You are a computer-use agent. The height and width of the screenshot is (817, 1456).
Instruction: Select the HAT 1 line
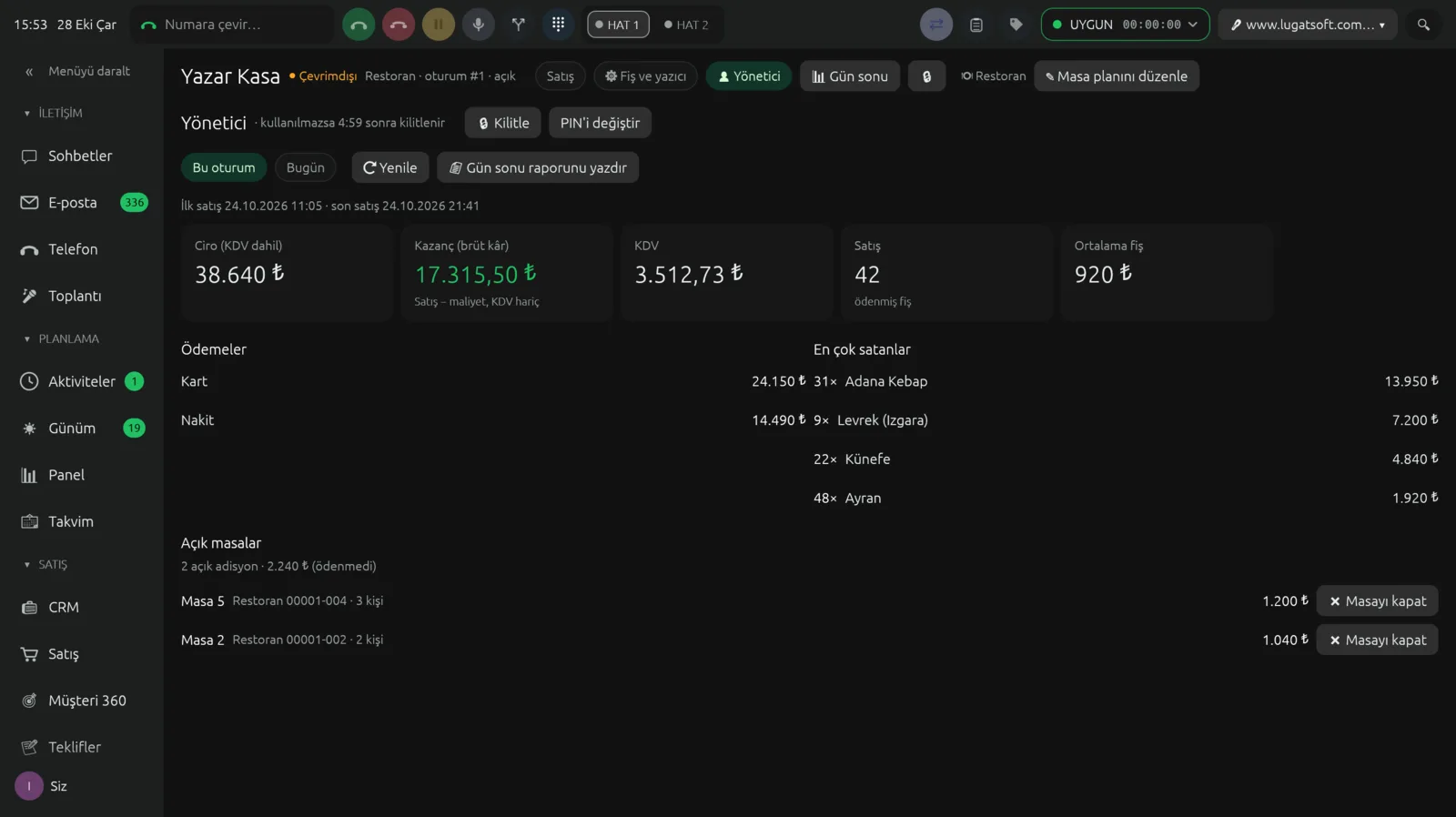(x=618, y=25)
